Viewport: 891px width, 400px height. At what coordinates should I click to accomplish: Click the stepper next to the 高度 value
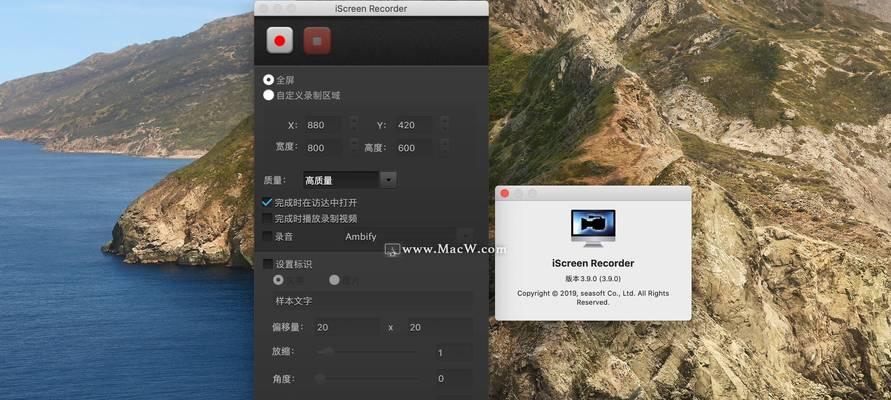(444, 145)
